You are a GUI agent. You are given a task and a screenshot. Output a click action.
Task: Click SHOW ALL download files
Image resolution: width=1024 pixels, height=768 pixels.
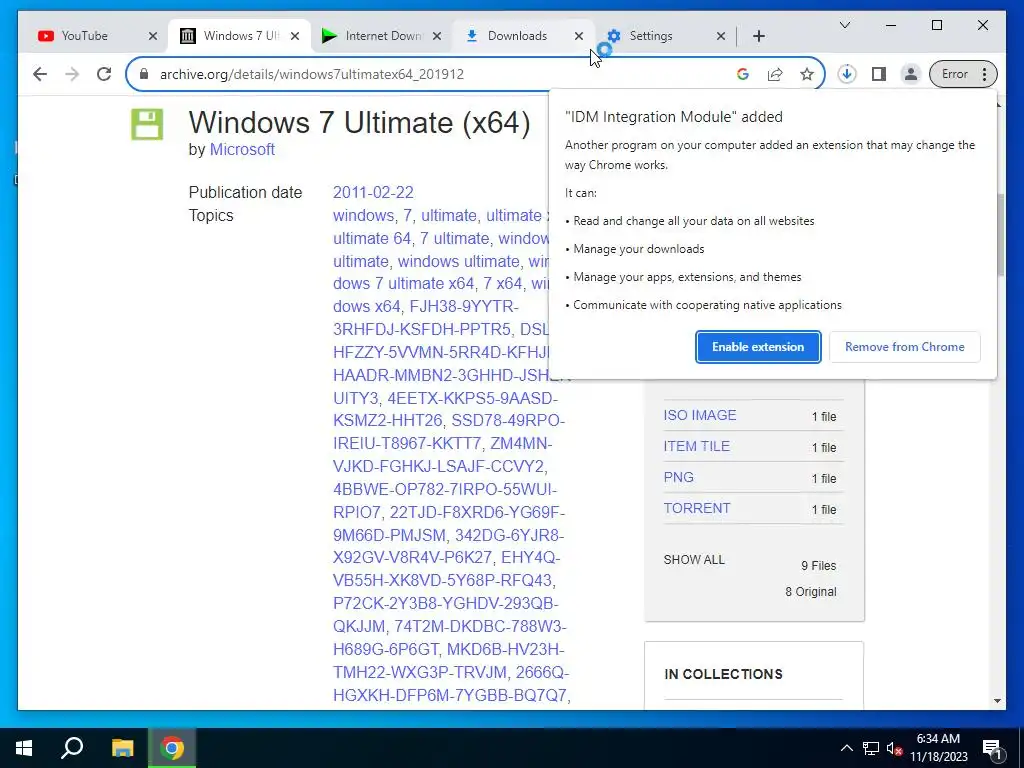[x=694, y=560]
